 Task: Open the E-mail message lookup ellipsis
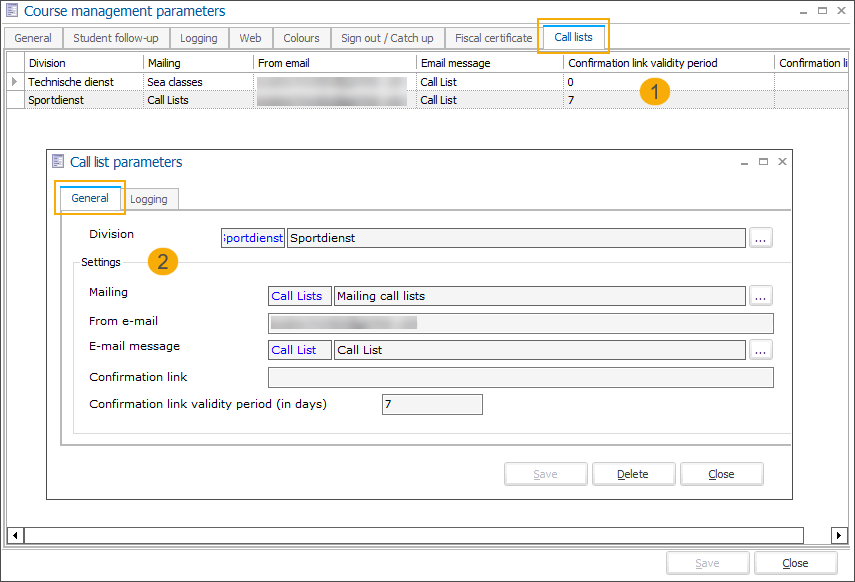pos(761,349)
